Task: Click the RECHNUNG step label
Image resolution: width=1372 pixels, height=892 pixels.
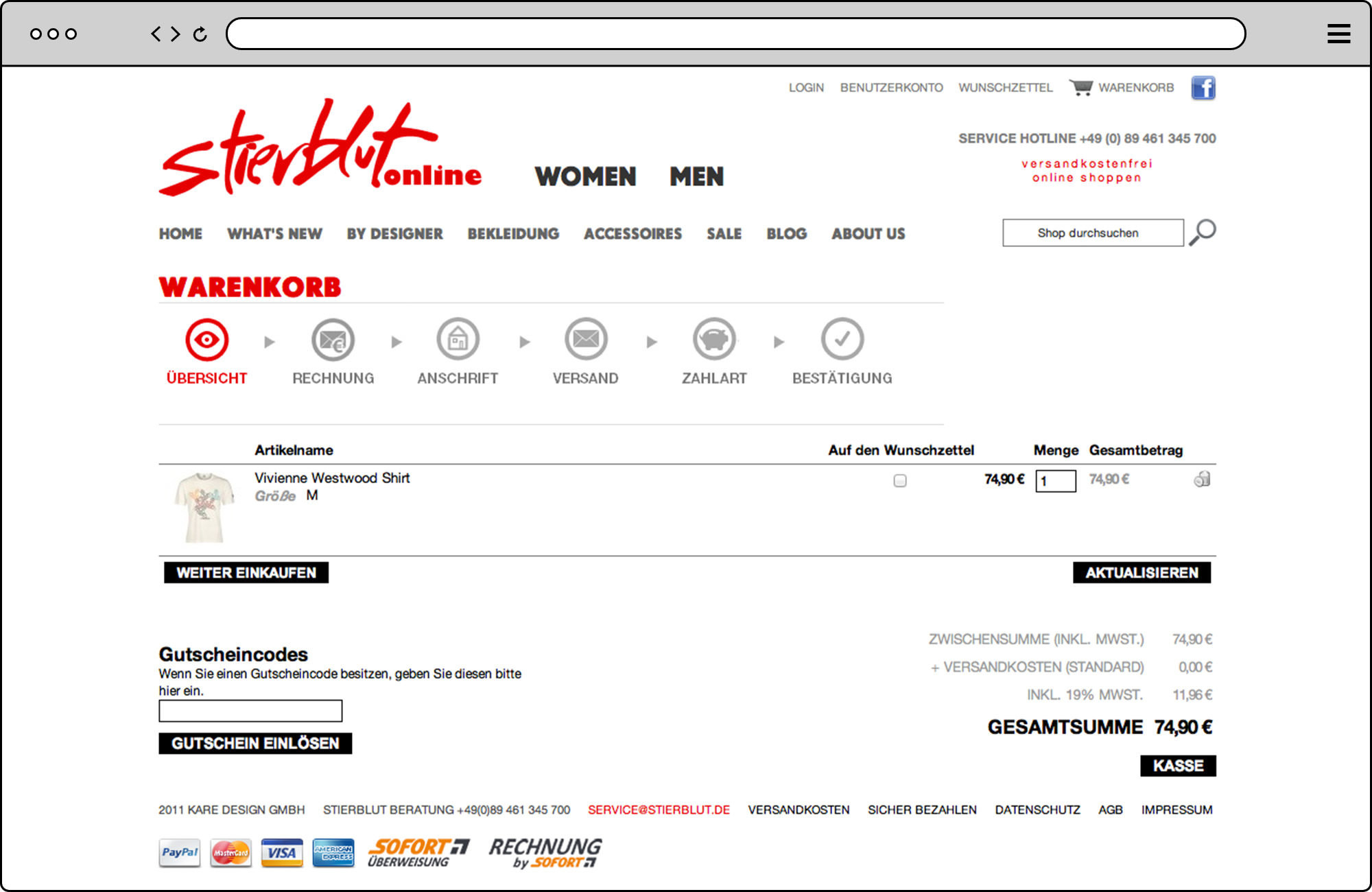Action: point(333,379)
